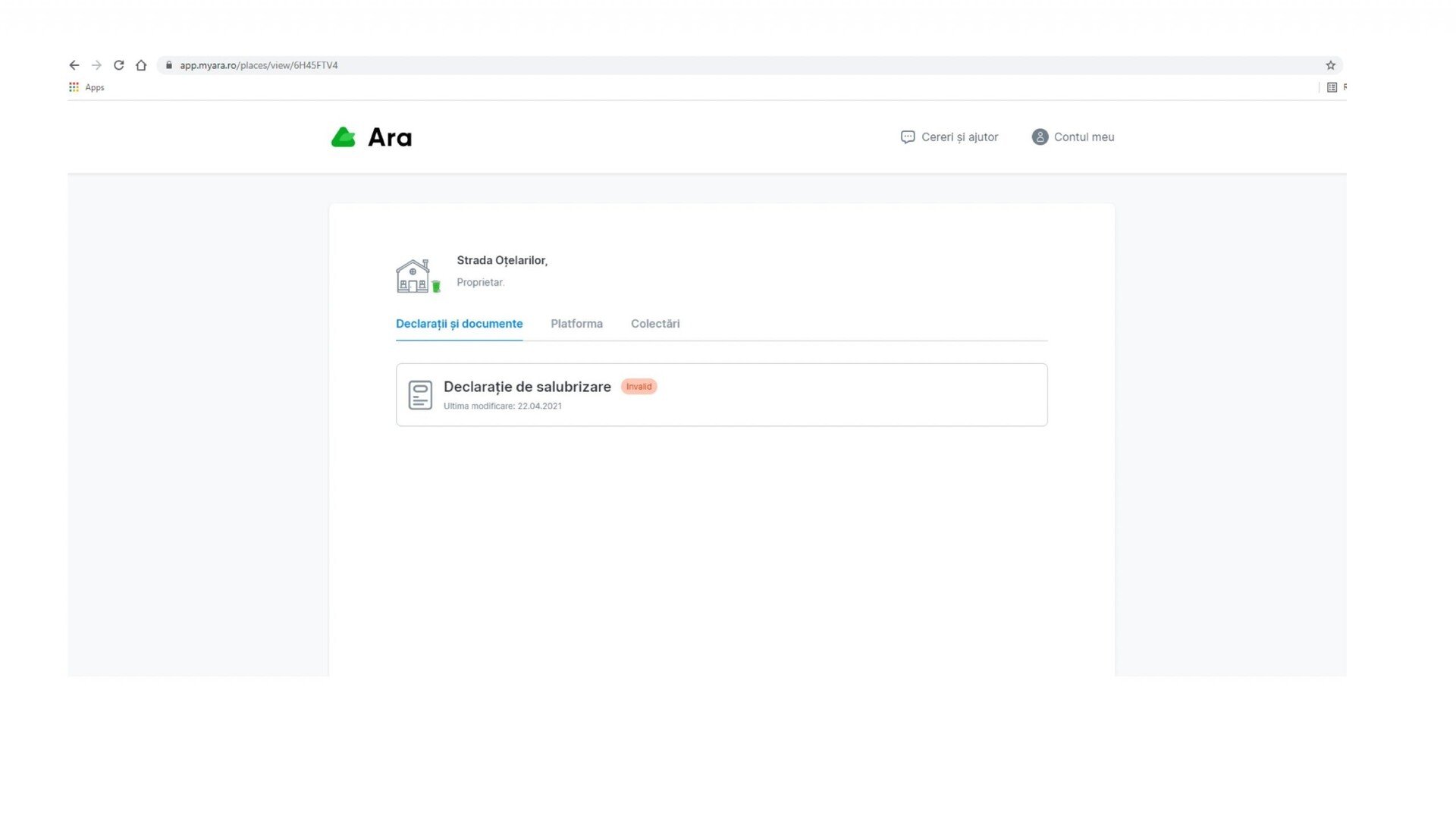Click the browser forward arrow

pos(96,65)
